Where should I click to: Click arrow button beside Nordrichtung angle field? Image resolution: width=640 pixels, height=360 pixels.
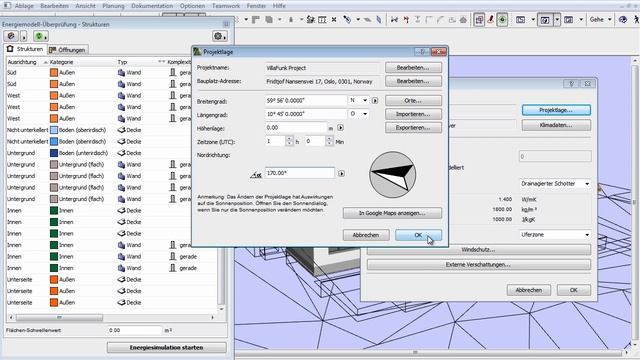[x=341, y=173]
